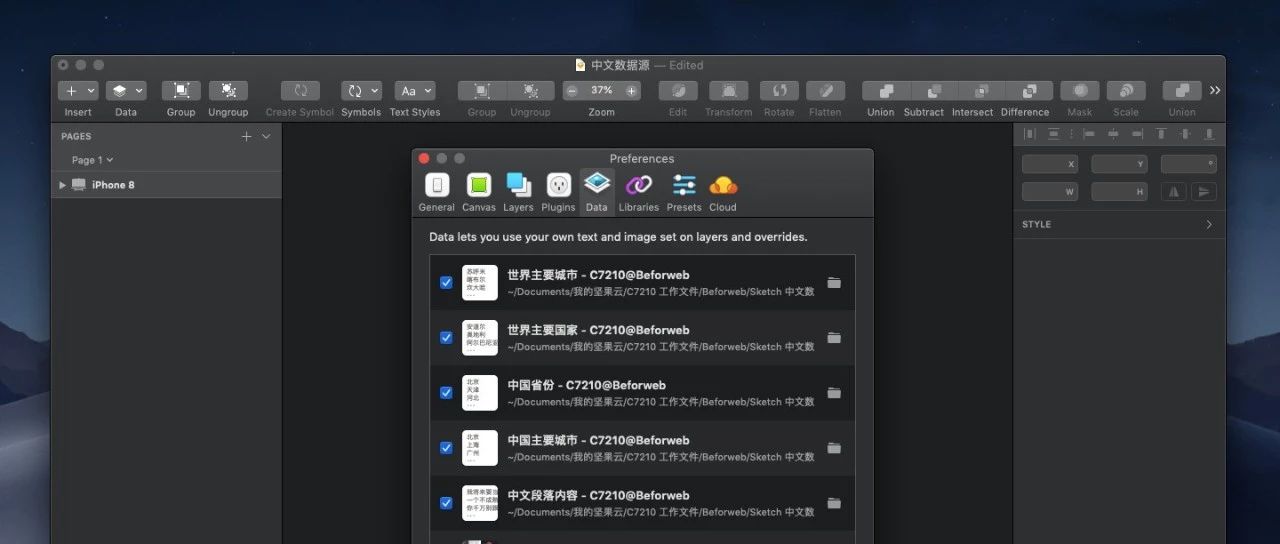The width and height of the screenshot is (1280, 544).
Task: Reveal 中国省份 folder in Finder
Action: (834, 393)
